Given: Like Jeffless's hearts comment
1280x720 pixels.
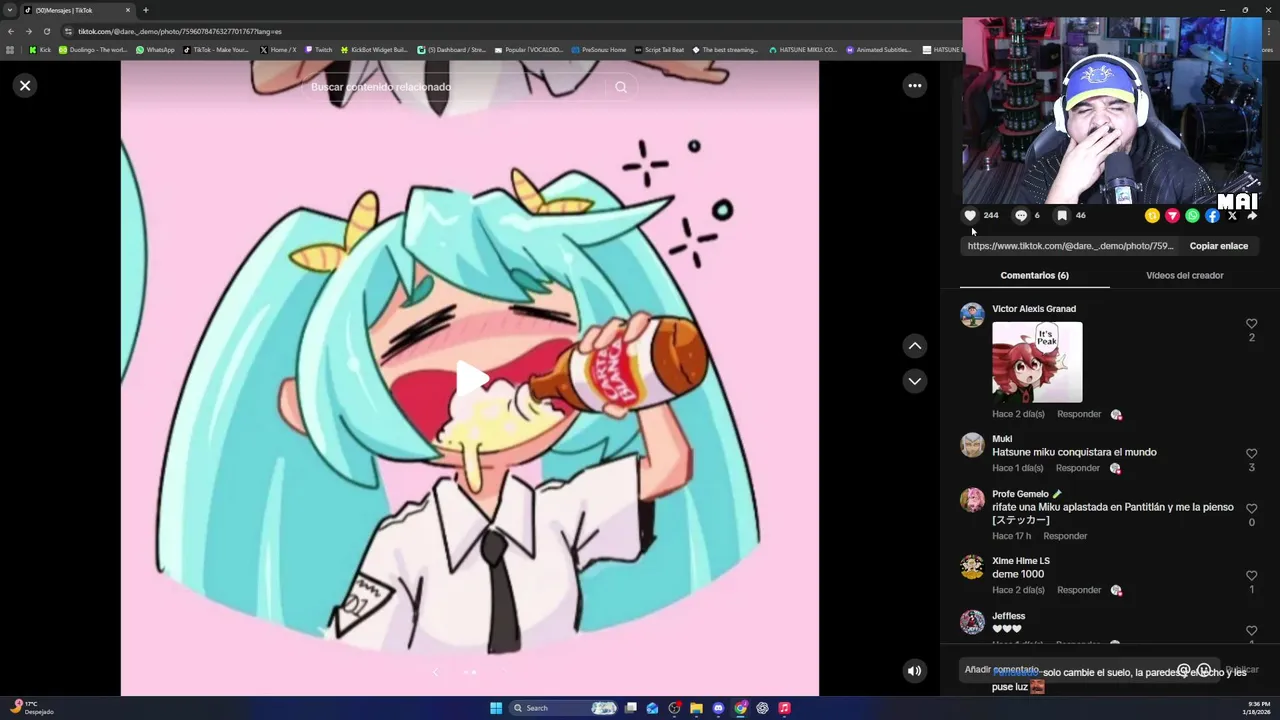Looking at the screenshot, I should 1251,631.
